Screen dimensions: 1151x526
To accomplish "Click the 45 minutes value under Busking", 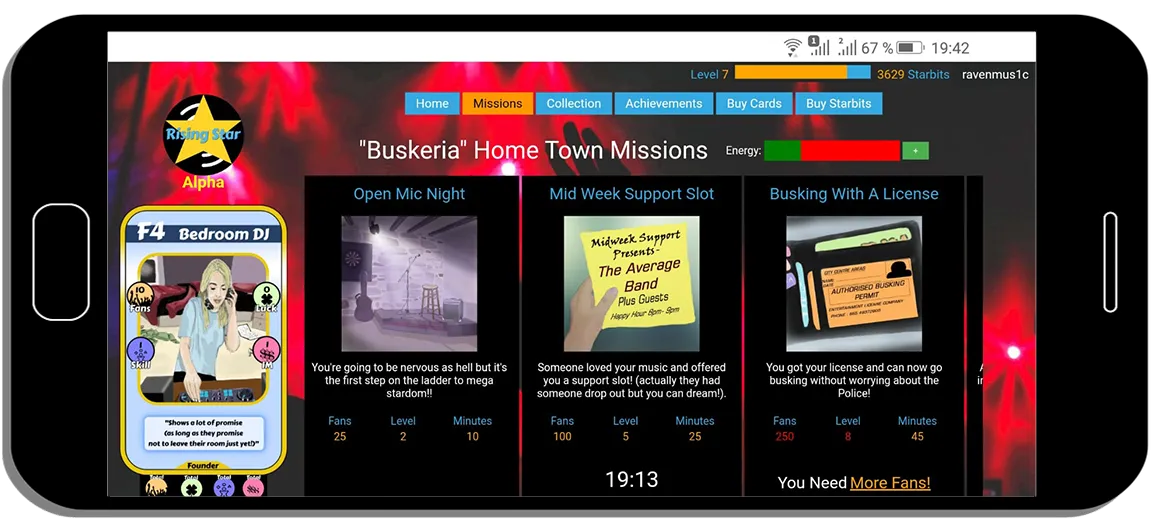I will click(917, 436).
